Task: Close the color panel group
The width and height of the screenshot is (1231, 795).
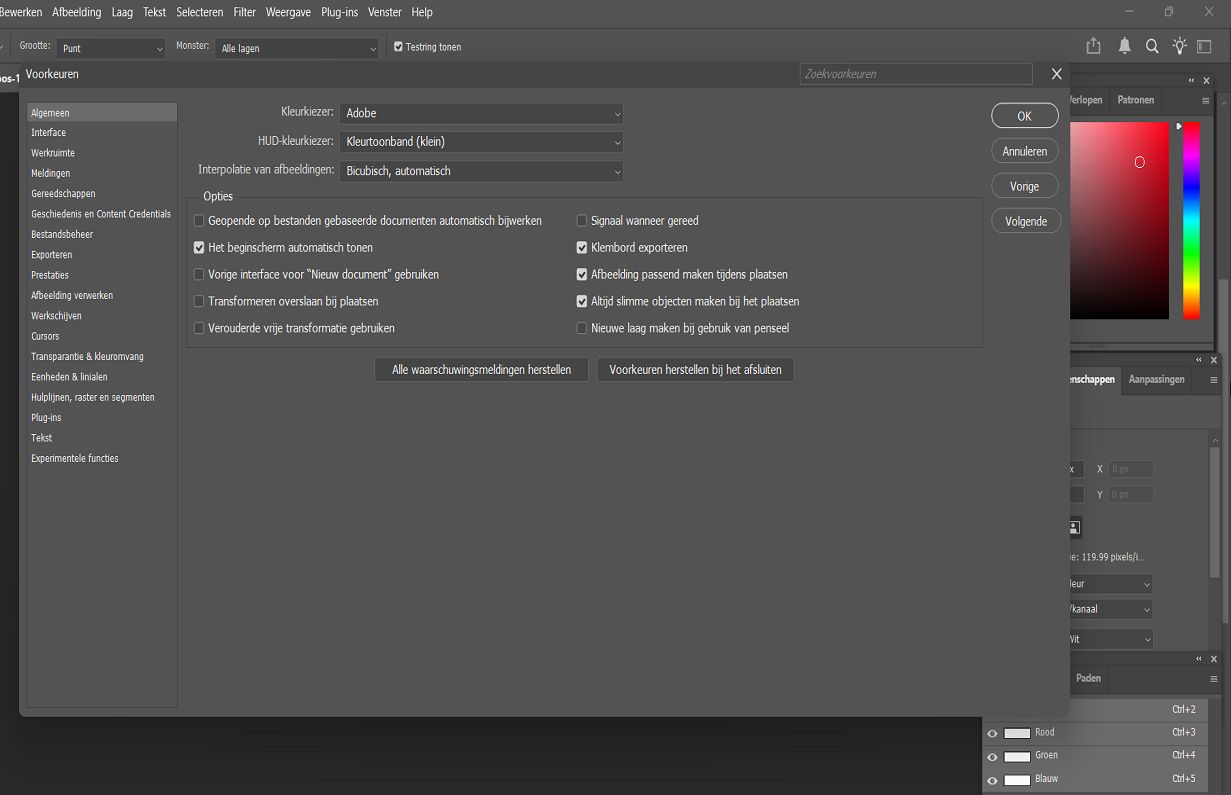Action: (1206, 80)
